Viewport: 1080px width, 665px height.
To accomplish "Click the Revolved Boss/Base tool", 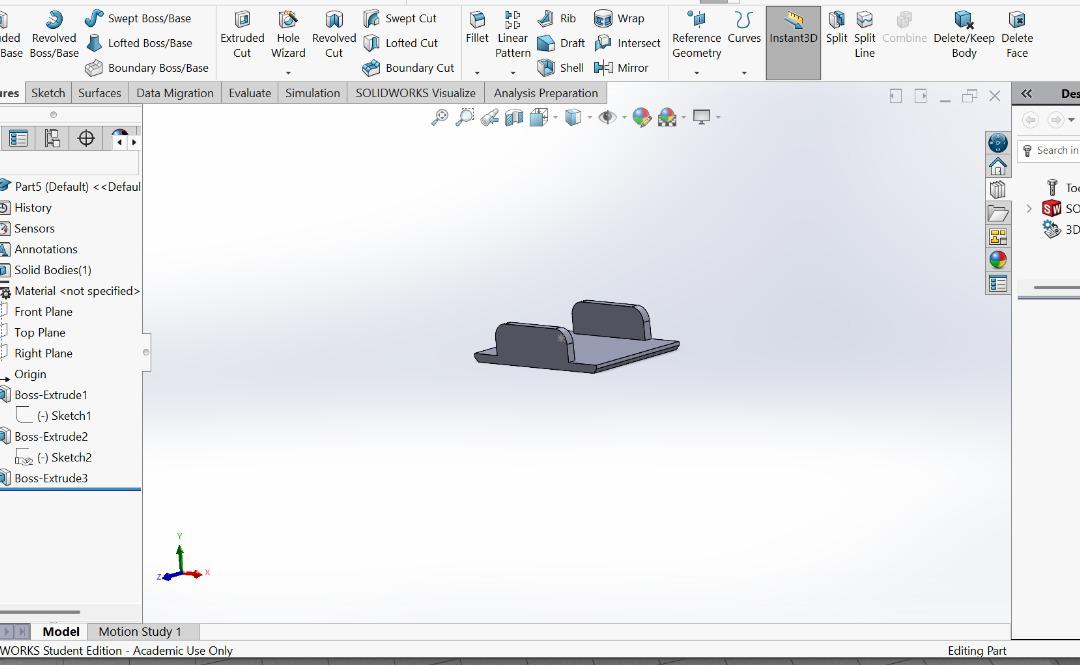I will [54, 34].
